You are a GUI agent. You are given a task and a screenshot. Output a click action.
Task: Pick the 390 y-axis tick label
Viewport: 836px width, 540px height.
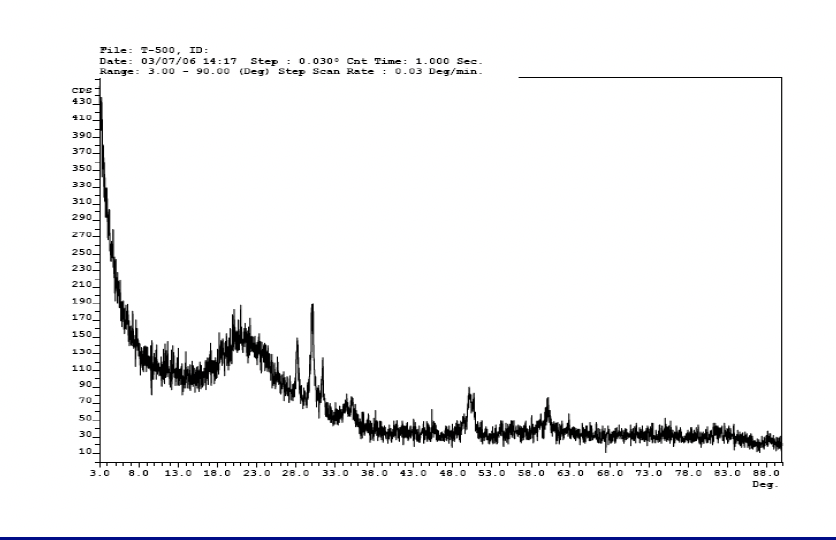click(x=82, y=135)
